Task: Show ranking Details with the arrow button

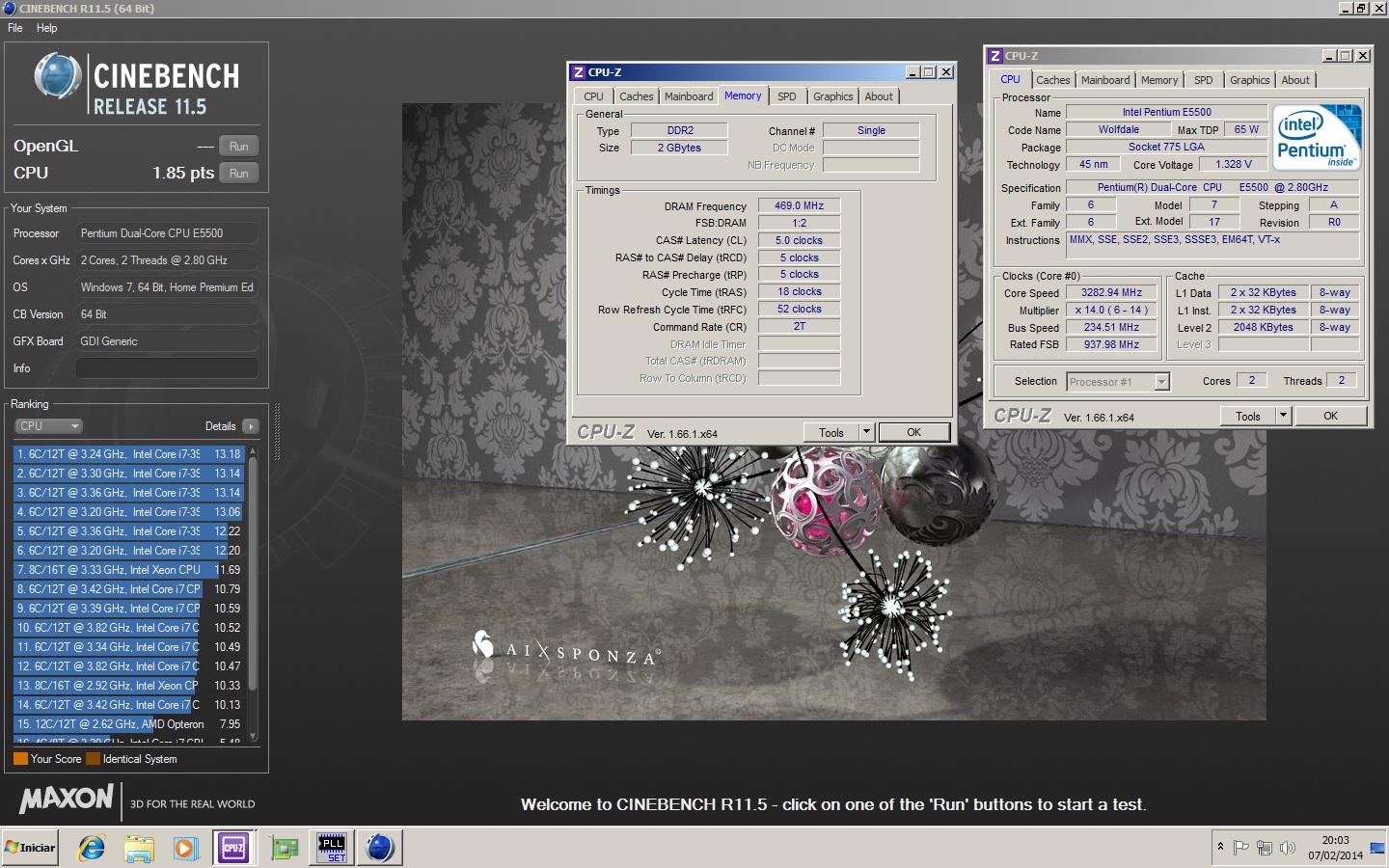Action: point(251,426)
